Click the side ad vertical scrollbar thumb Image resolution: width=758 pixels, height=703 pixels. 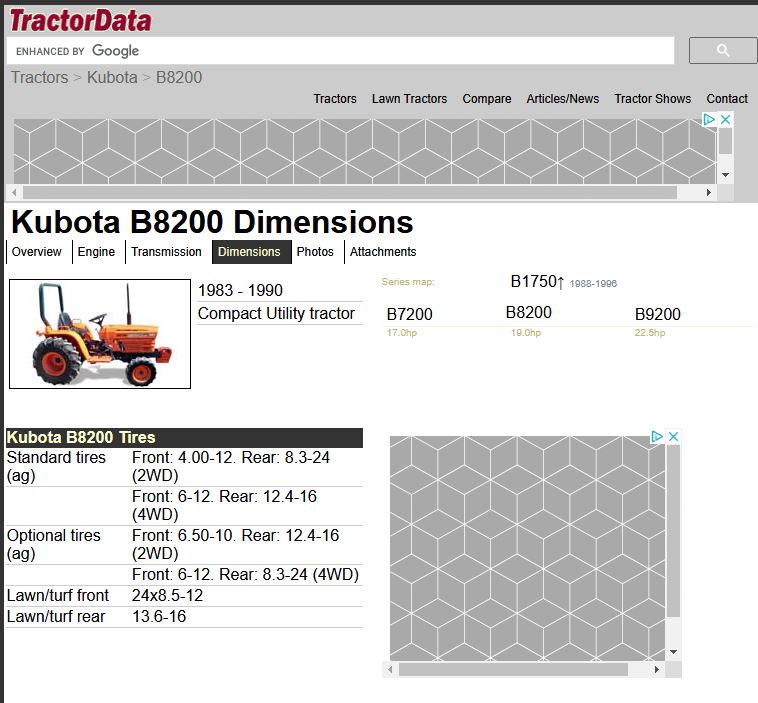673,531
